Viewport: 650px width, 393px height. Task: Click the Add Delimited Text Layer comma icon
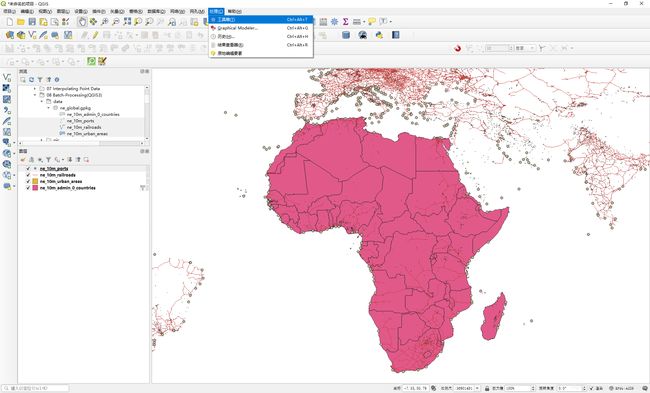7,110
